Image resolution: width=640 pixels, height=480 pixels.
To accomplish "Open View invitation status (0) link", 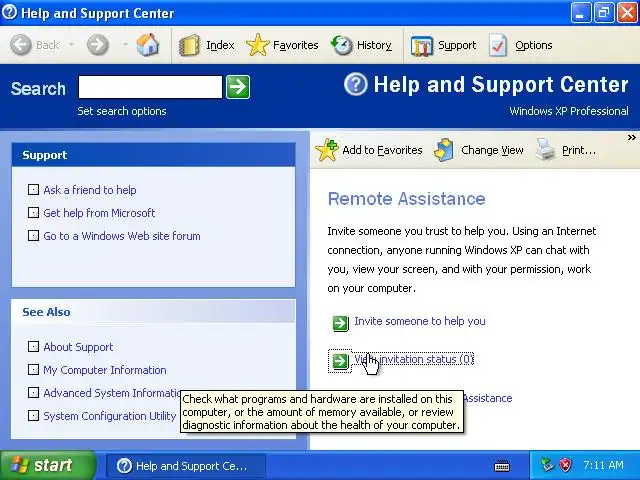I will pos(414,359).
